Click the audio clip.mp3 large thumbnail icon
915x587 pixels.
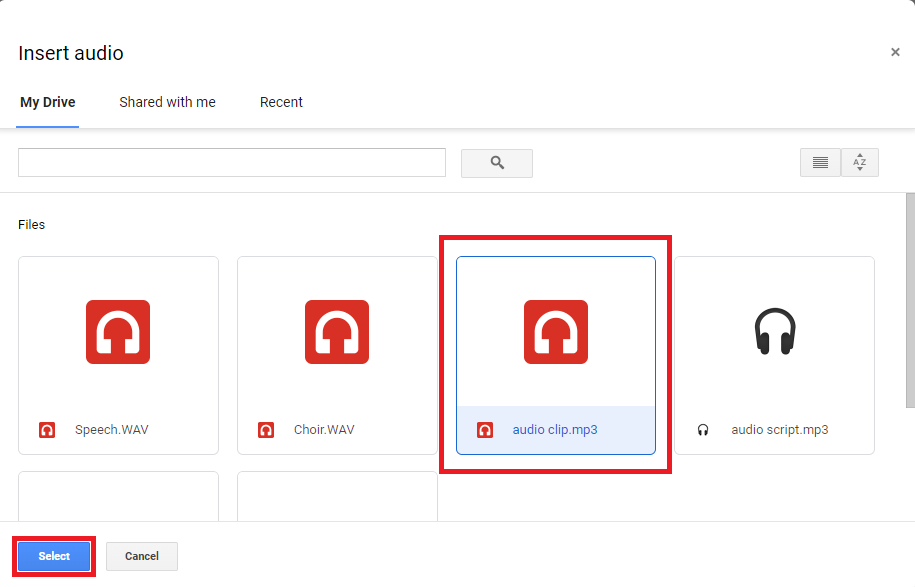point(556,332)
